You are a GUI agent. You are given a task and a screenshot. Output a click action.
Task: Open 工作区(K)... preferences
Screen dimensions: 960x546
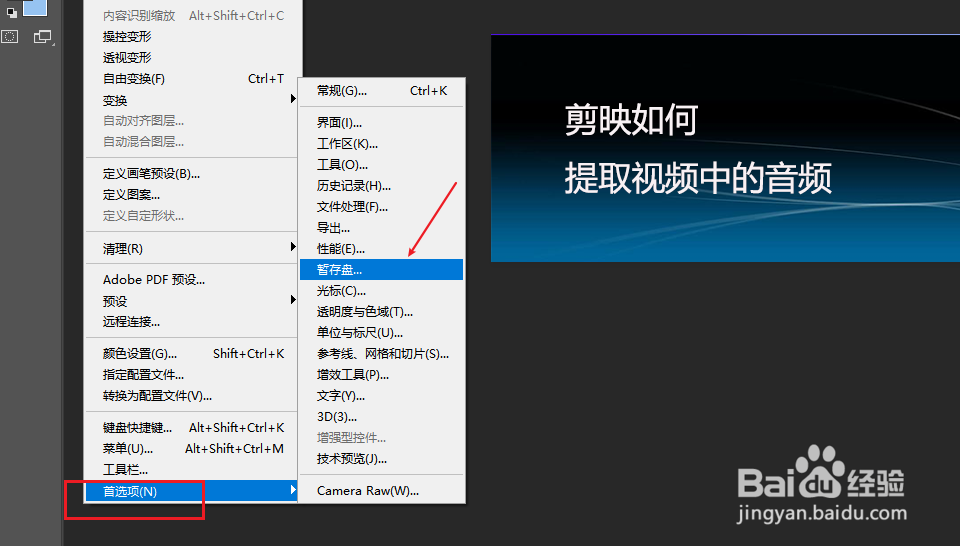point(381,144)
